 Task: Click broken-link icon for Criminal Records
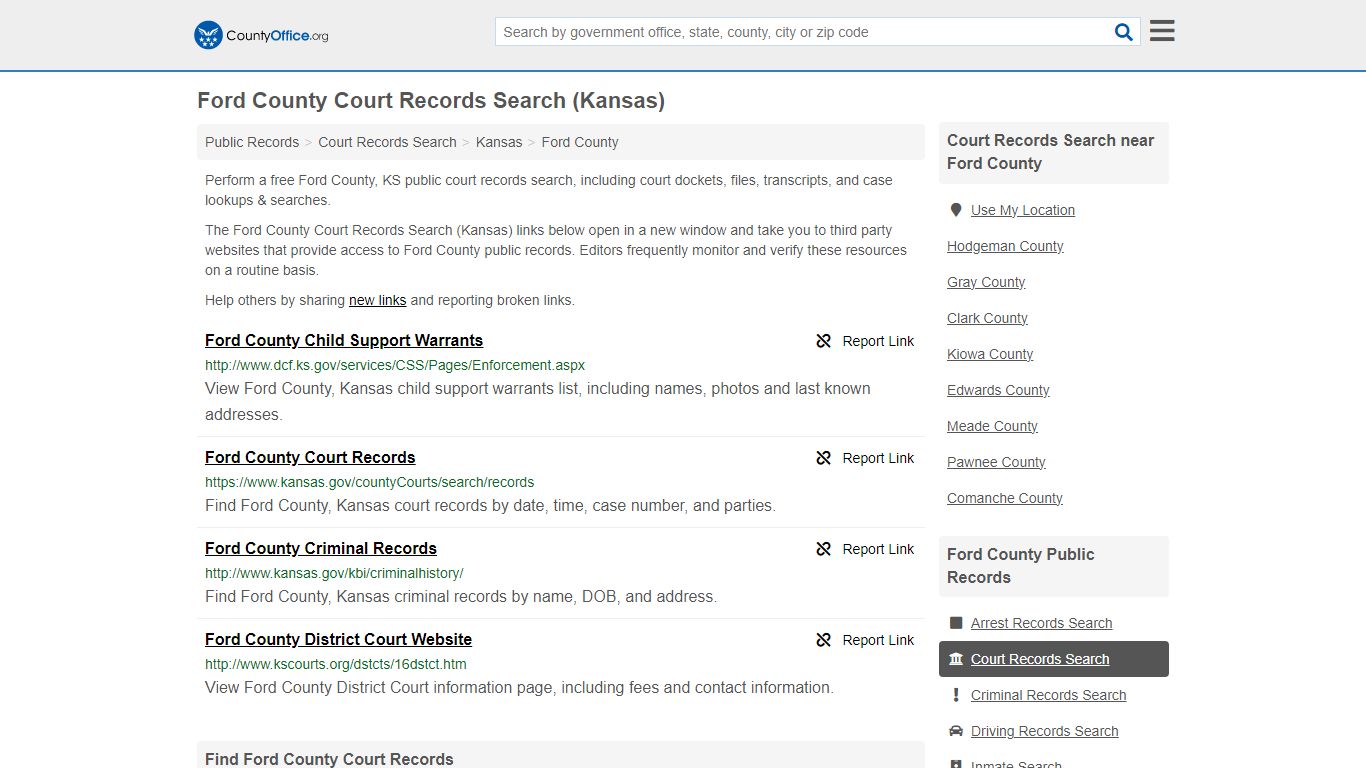[x=824, y=549]
